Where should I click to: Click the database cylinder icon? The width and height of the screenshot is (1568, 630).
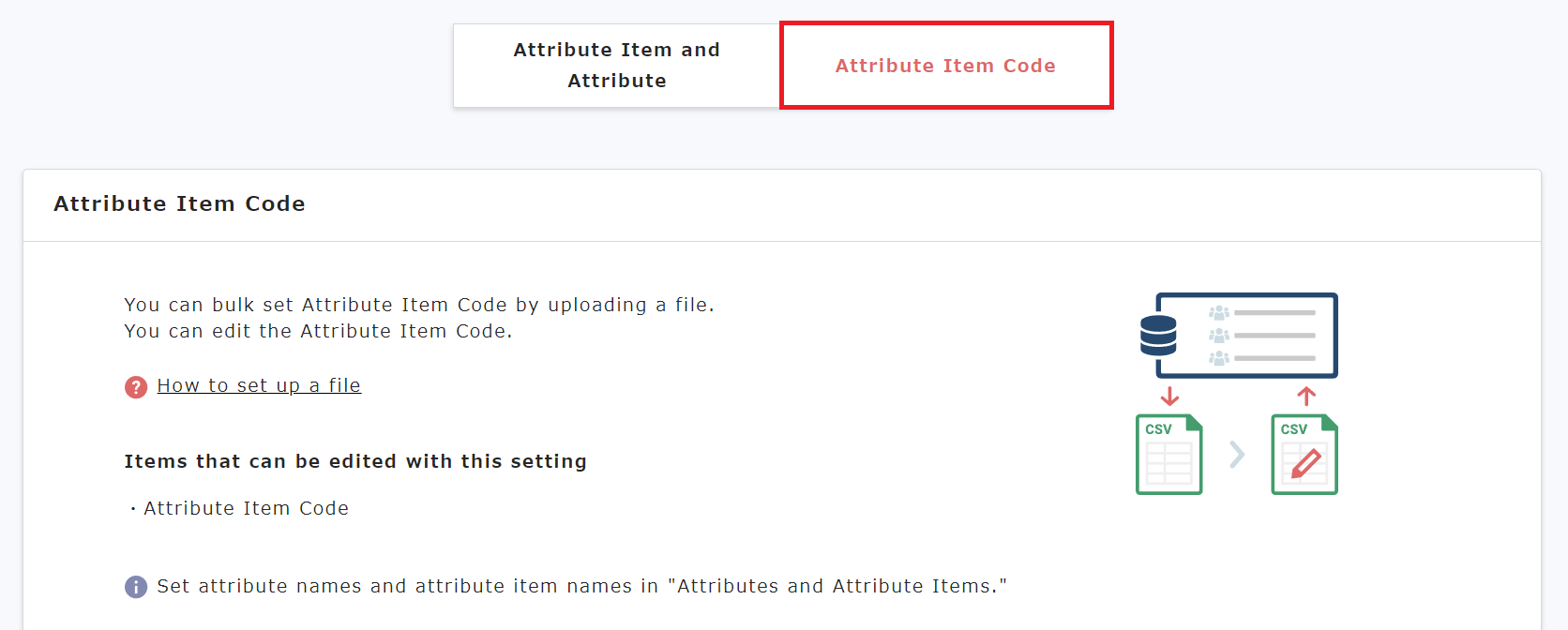click(x=1158, y=336)
